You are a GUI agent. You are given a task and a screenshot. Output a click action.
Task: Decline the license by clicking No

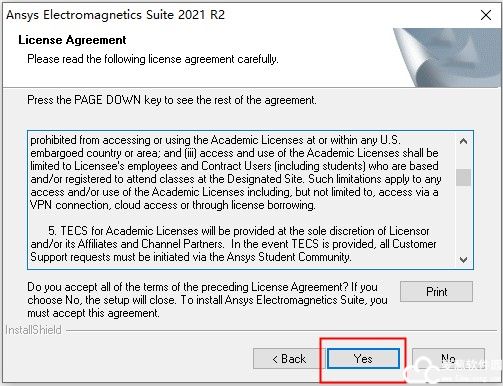click(448, 359)
